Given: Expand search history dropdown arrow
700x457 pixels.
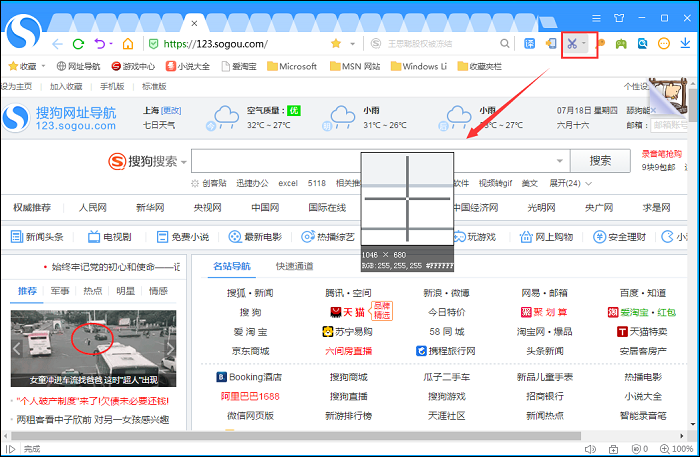Looking at the screenshot, I should click(559, 161).
